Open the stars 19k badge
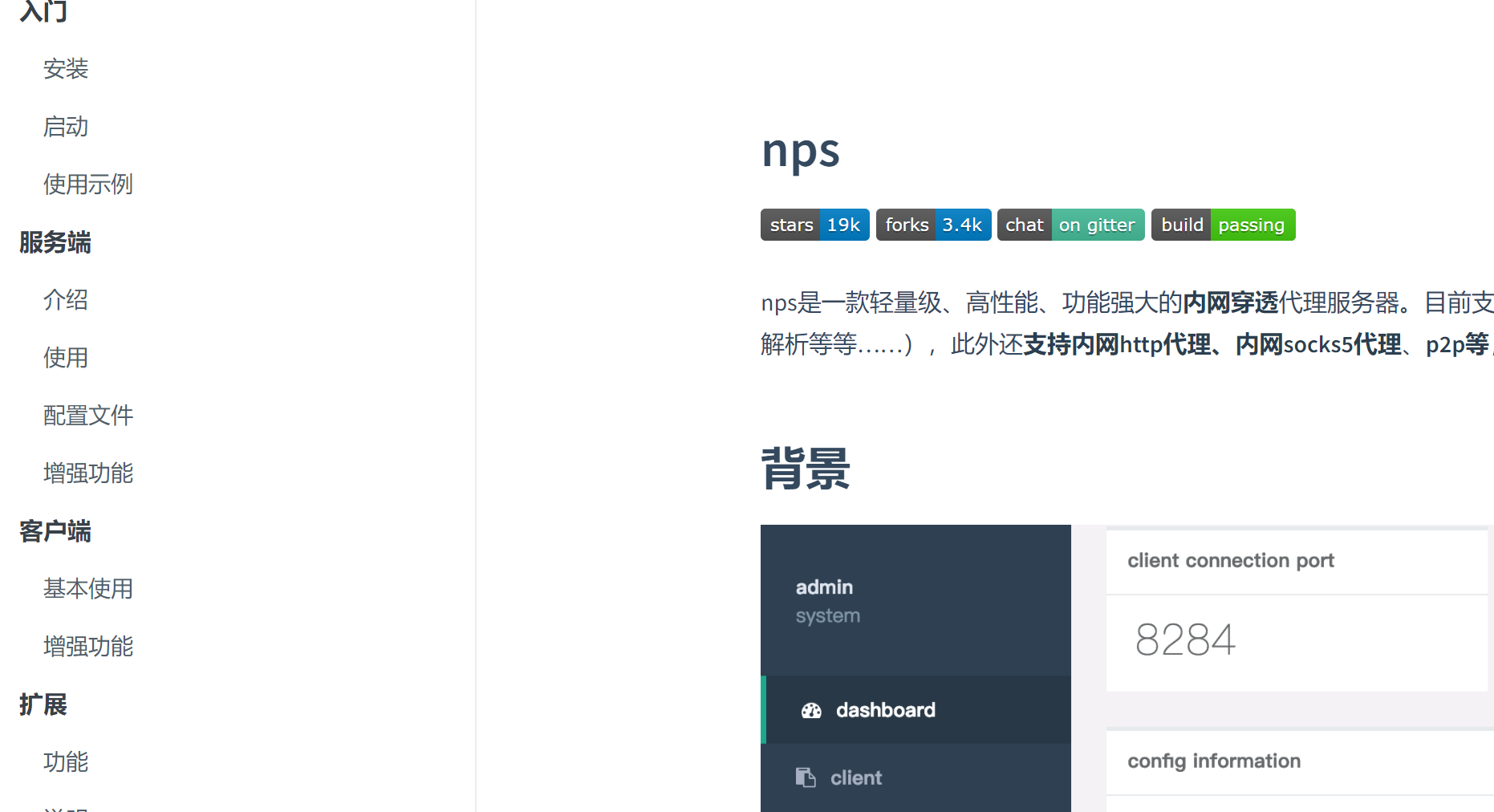The image size is (1494, 812). tap(814, 225)
